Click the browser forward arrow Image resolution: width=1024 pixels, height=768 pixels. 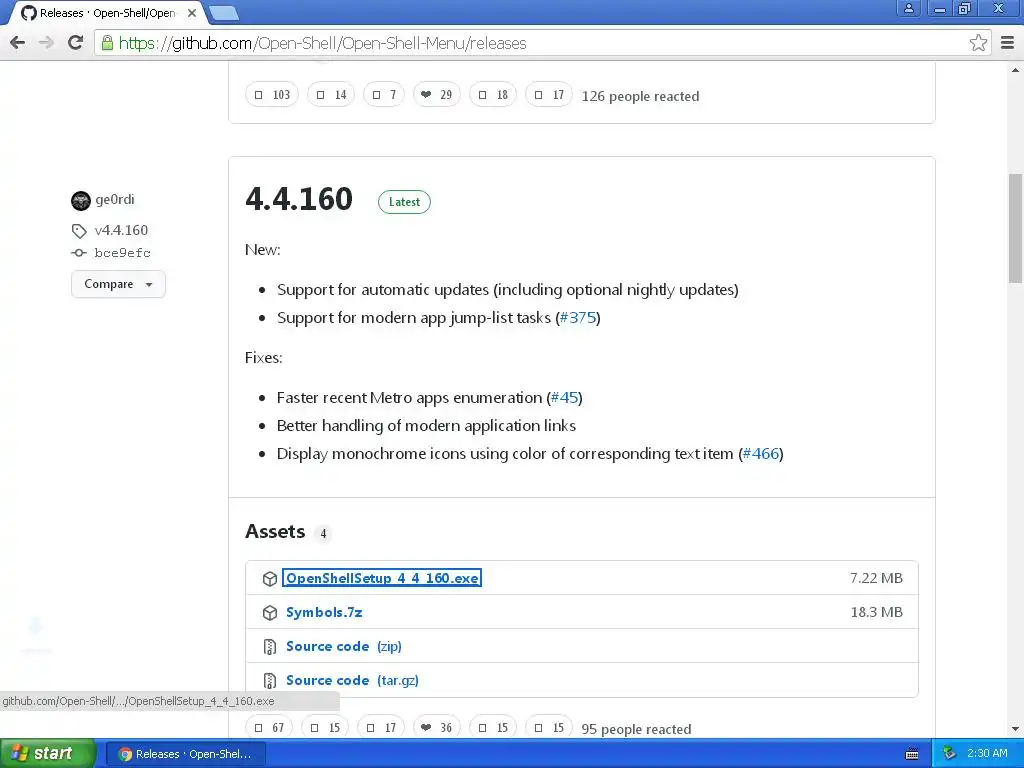pyautogui.click(x=46, y=43)
